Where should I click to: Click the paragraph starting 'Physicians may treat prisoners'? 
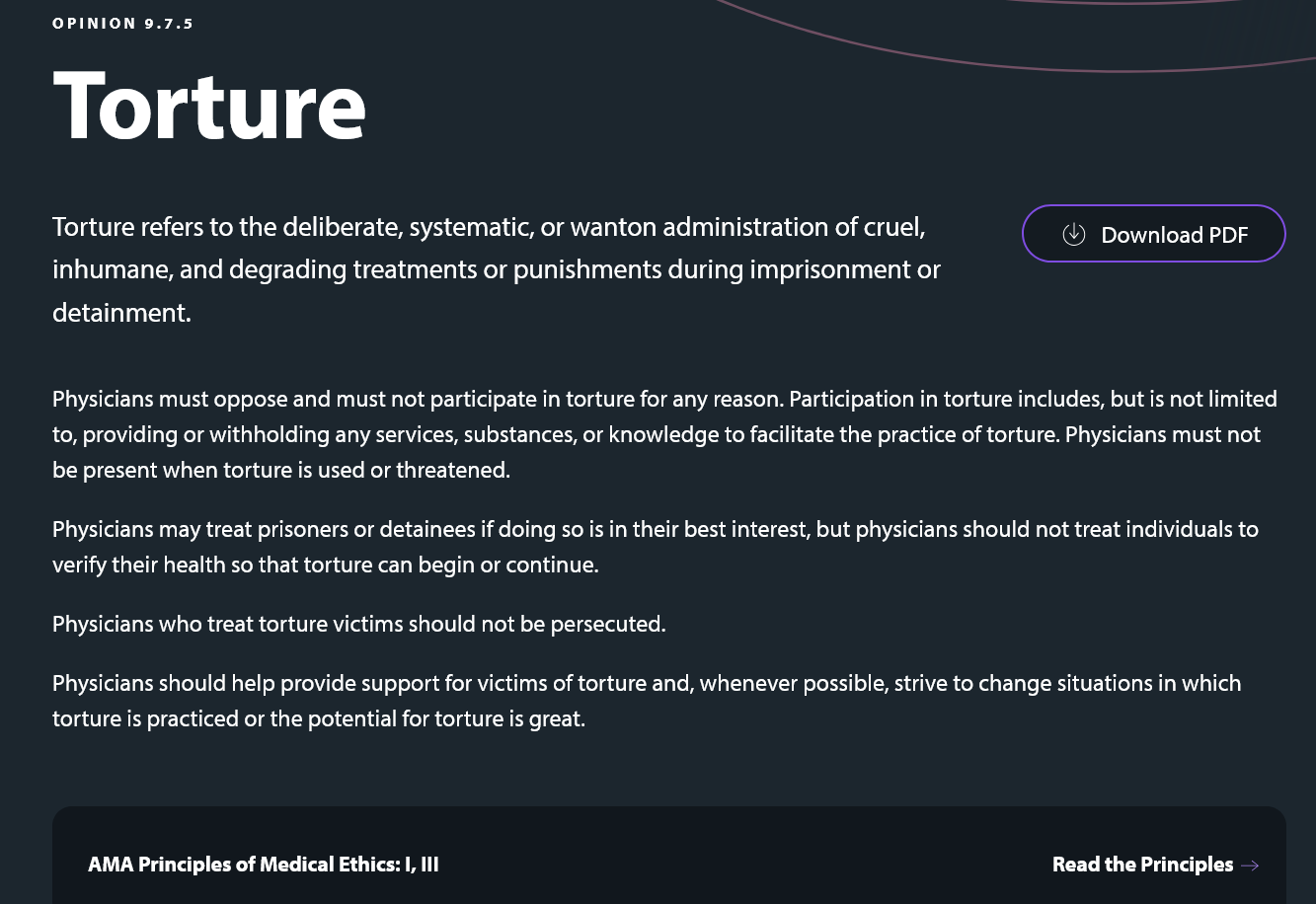656,547
